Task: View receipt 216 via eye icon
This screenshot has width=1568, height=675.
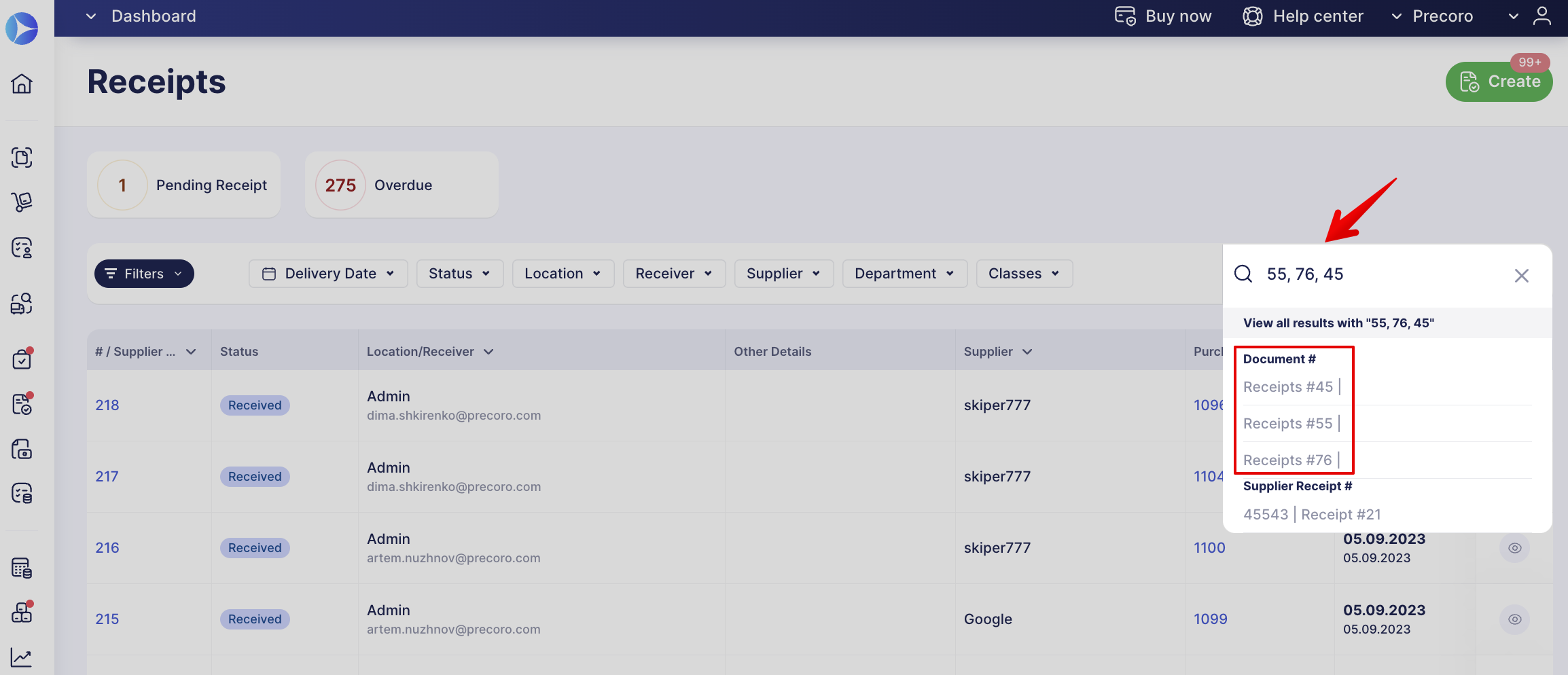Action: (1514, 548)
